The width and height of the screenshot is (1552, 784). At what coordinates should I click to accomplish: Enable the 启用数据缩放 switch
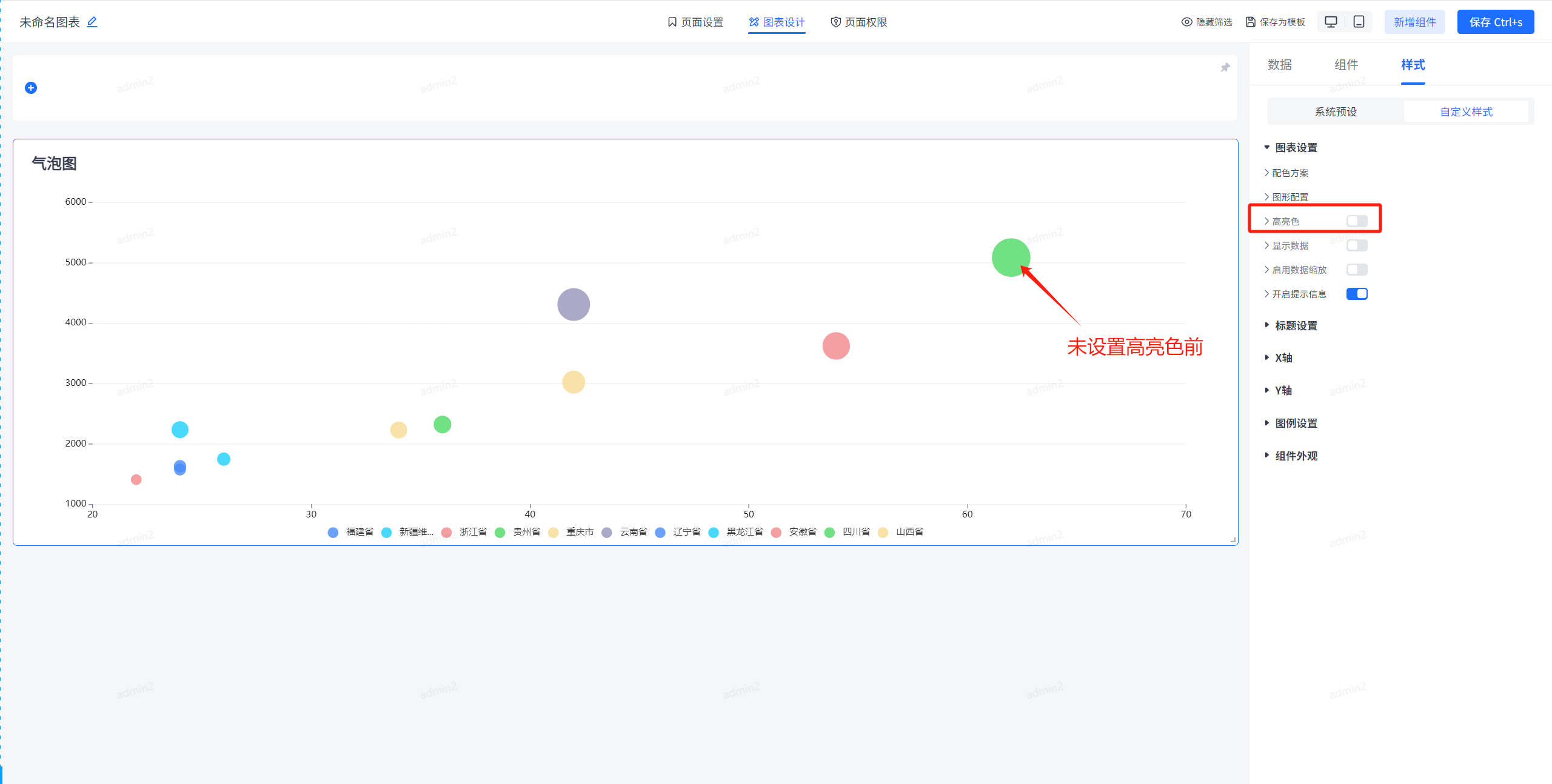click(1357, 270)
